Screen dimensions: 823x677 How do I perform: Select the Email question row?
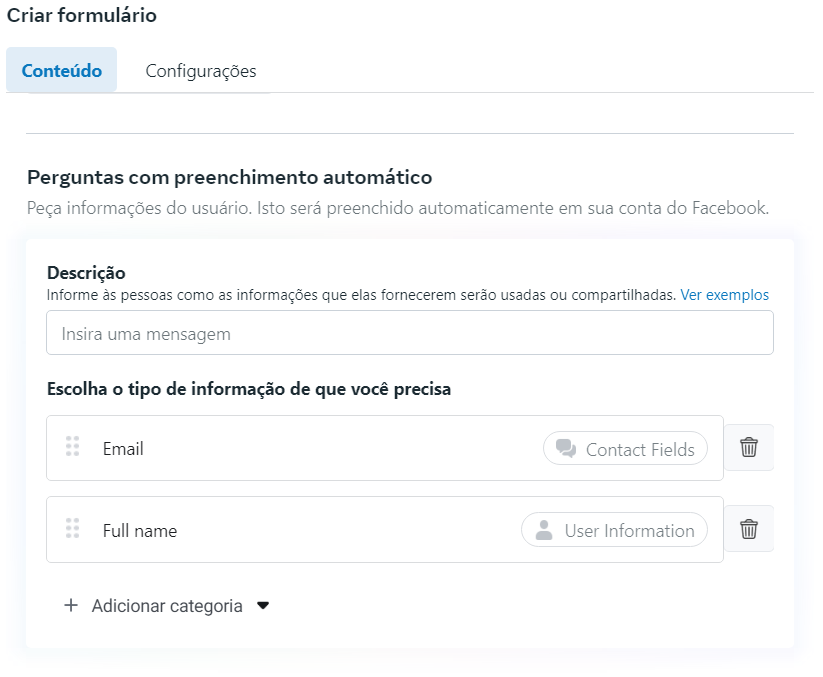pos(300,449)
